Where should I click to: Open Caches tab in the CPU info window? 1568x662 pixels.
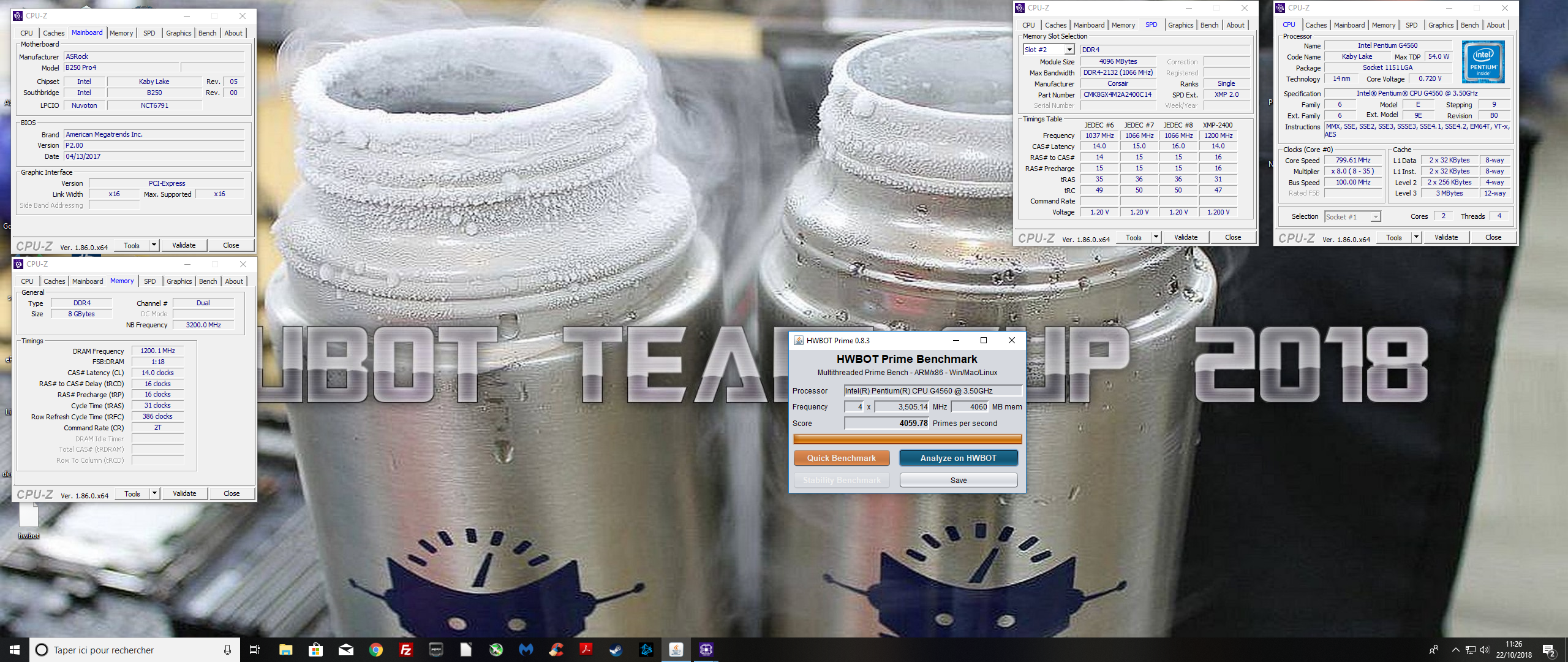coord(1316,25)
